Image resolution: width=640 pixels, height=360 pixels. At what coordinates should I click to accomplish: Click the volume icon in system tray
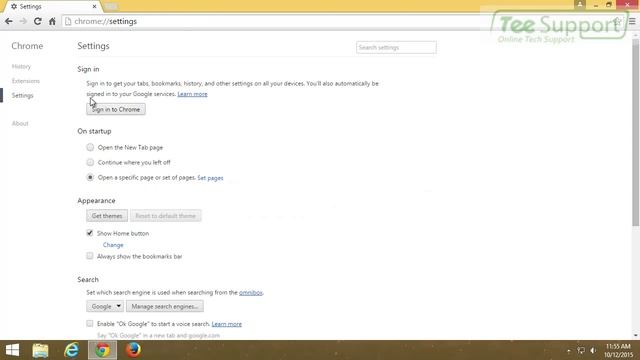coord(593,351)
